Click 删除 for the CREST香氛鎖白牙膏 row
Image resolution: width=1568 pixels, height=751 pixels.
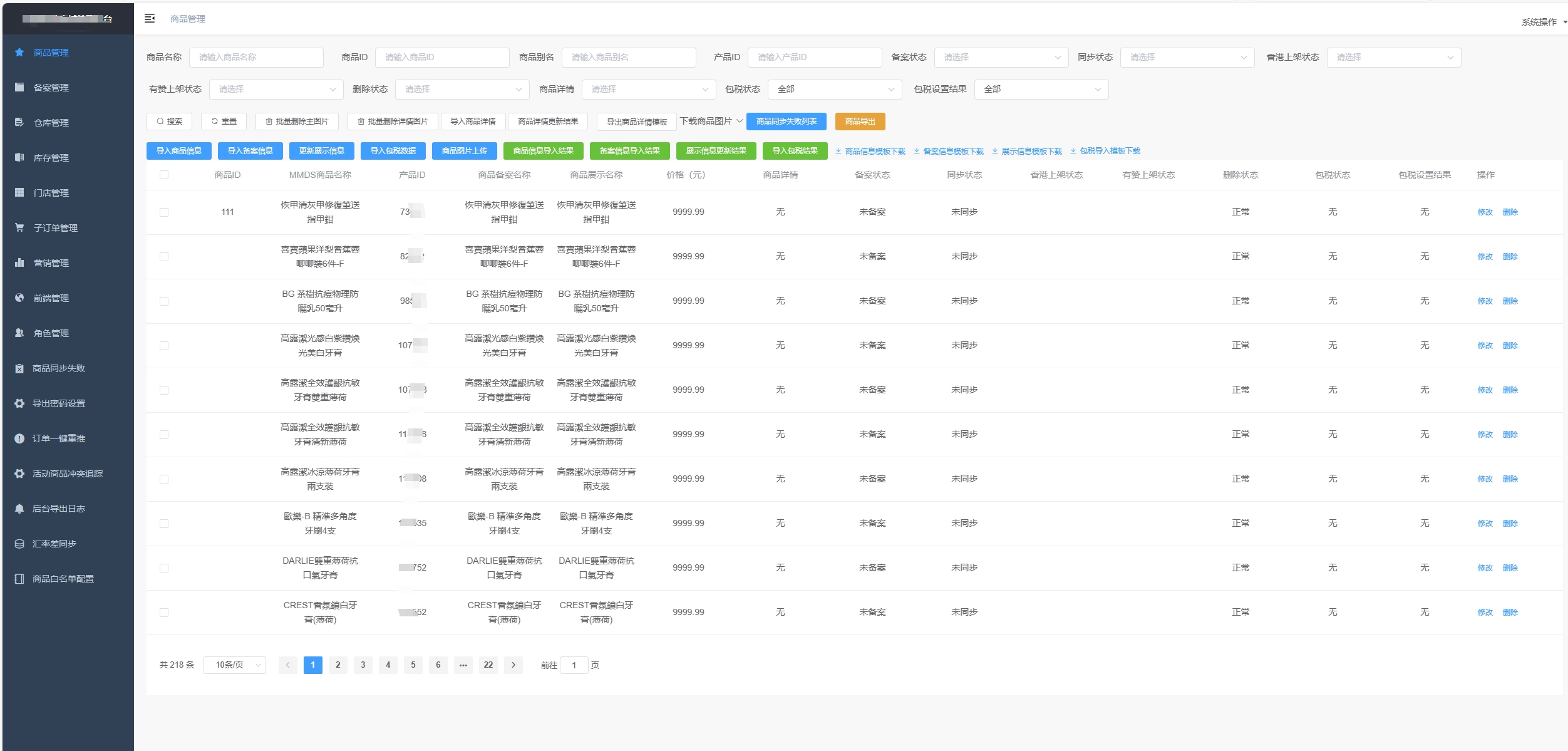(x=1510, y=613)
